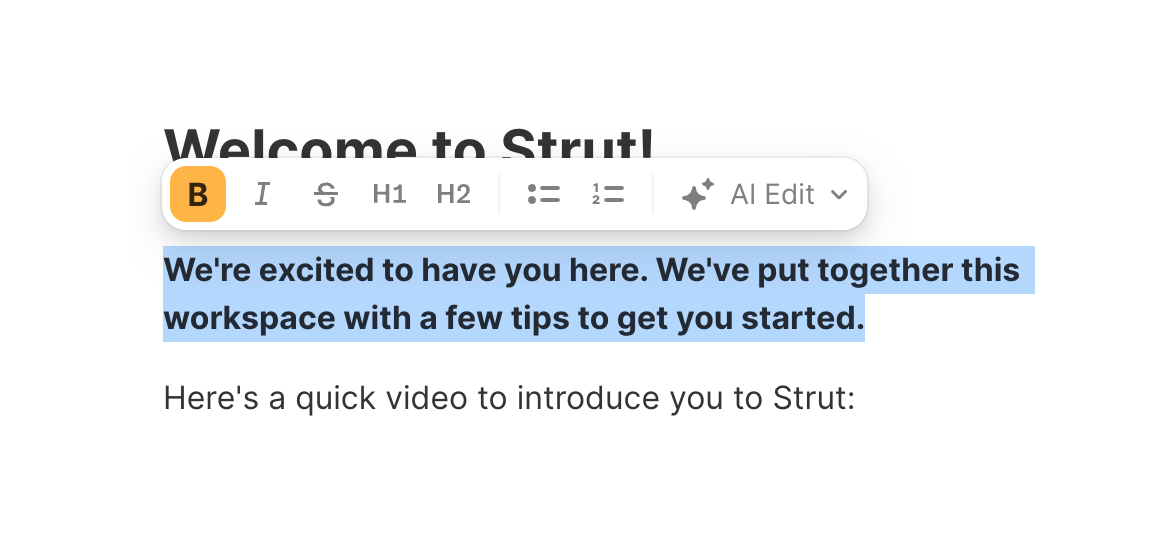Convert selection to Heading 2
The width and height of the screenshot is (1163, 544).
tap(453, 194)
